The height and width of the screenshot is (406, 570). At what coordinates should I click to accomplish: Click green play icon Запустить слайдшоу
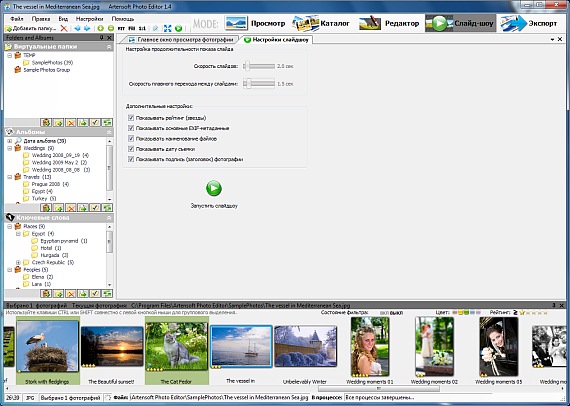tap(214, 188)
